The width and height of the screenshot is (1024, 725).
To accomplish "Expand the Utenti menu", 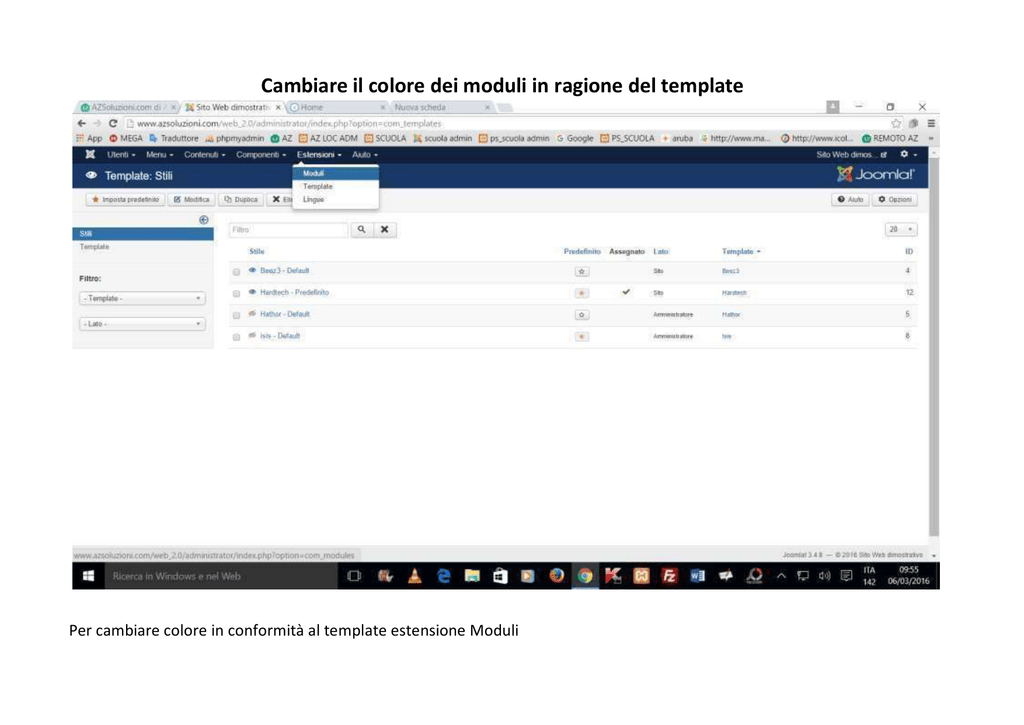I will (121, 155).
